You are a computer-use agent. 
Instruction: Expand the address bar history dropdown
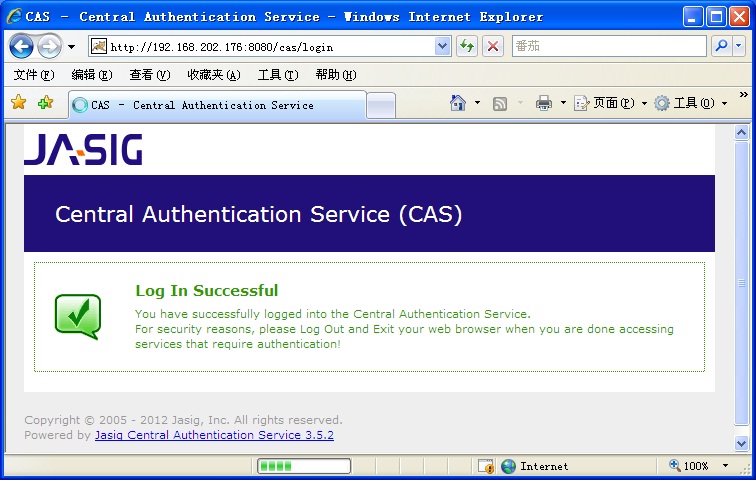442,46
